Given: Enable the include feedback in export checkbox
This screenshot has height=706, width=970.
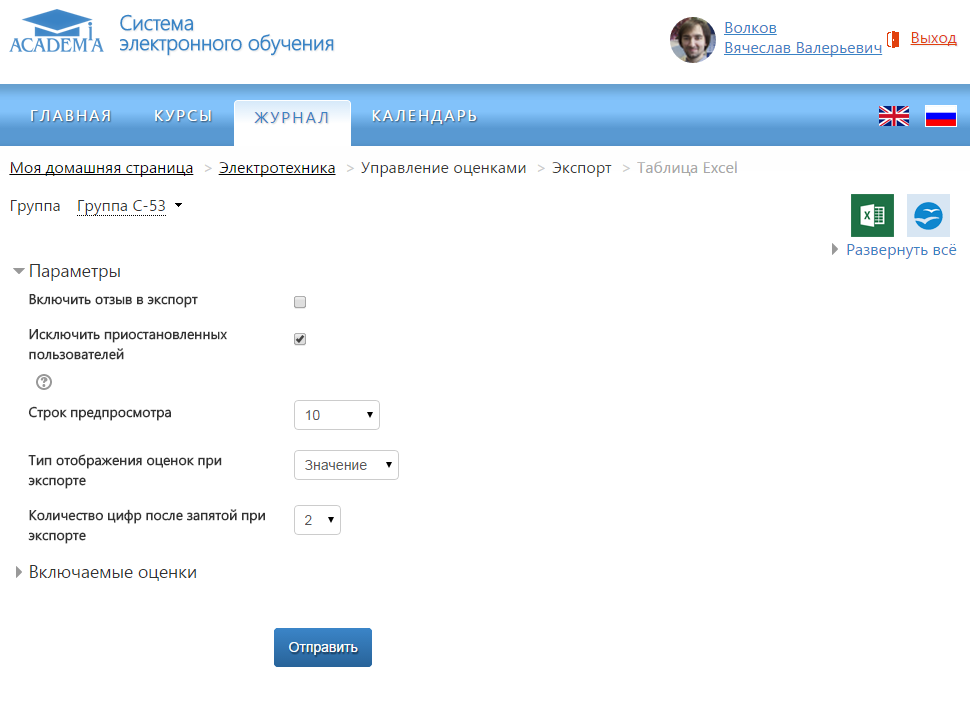Looking at the screenshot, I should (300, 302).
